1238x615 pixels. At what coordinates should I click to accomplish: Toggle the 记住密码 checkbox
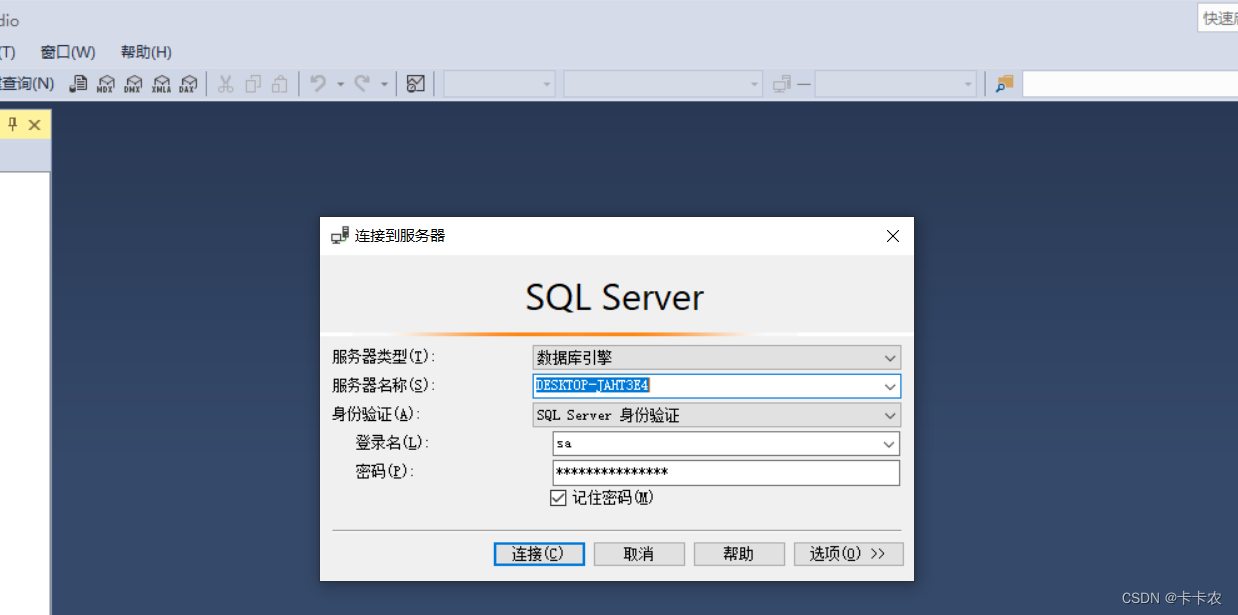[558, 498]
